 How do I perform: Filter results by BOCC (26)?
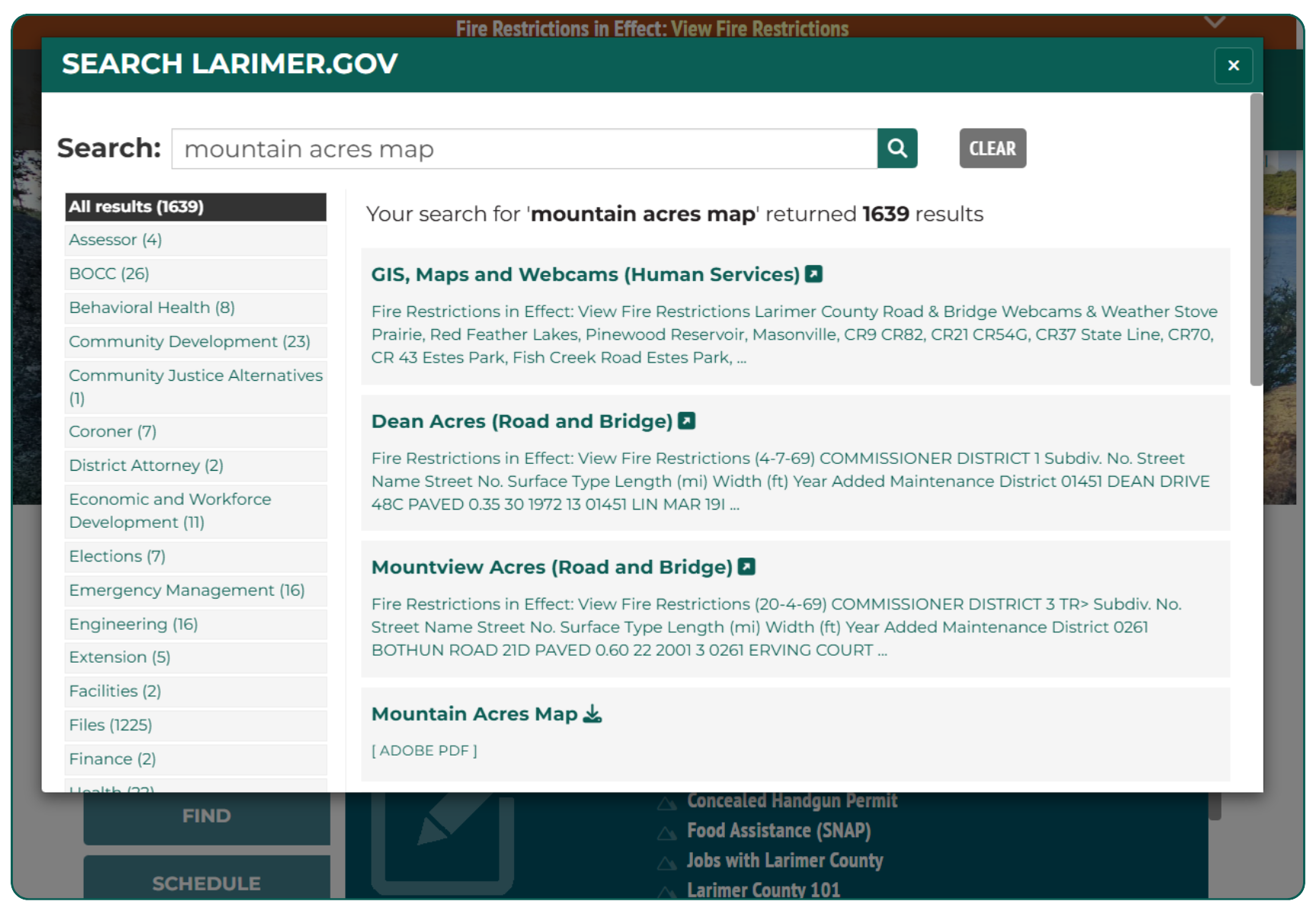tap(196, 273)
